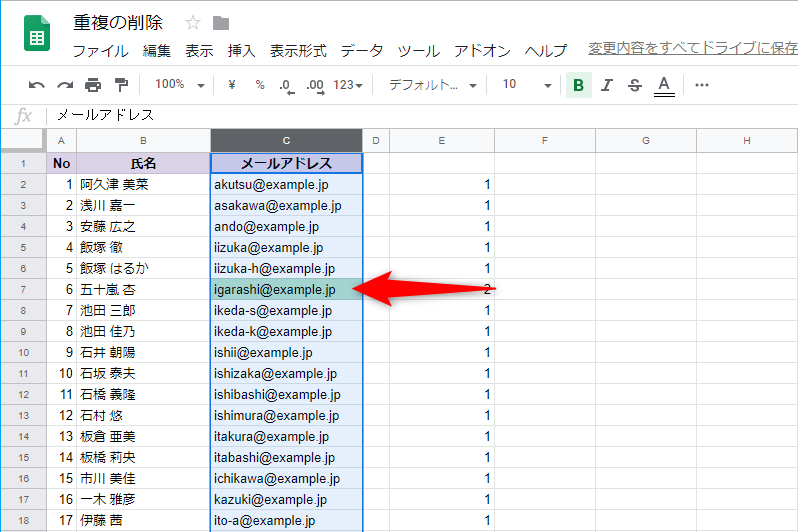Open the 編集 menu
This screenshot has height=532, width=798.
click(157, 51)
